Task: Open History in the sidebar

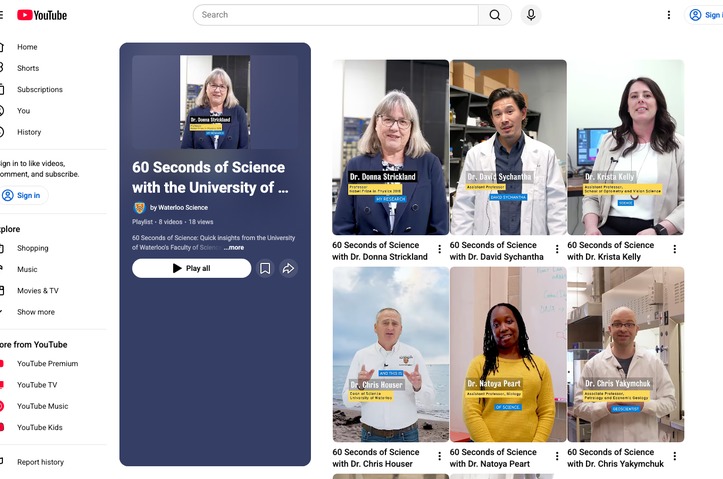Action: click(28, 132)
